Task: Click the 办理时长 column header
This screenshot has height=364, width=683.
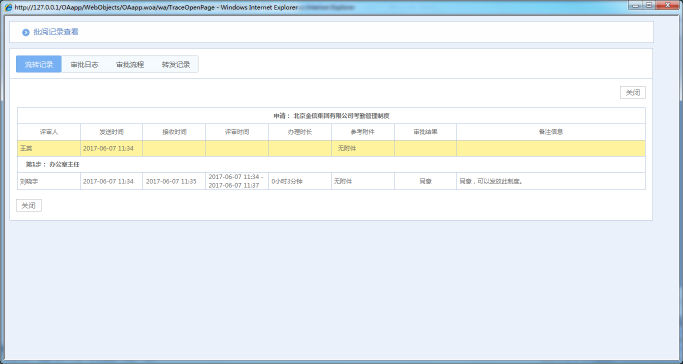Action: [300, 132]
